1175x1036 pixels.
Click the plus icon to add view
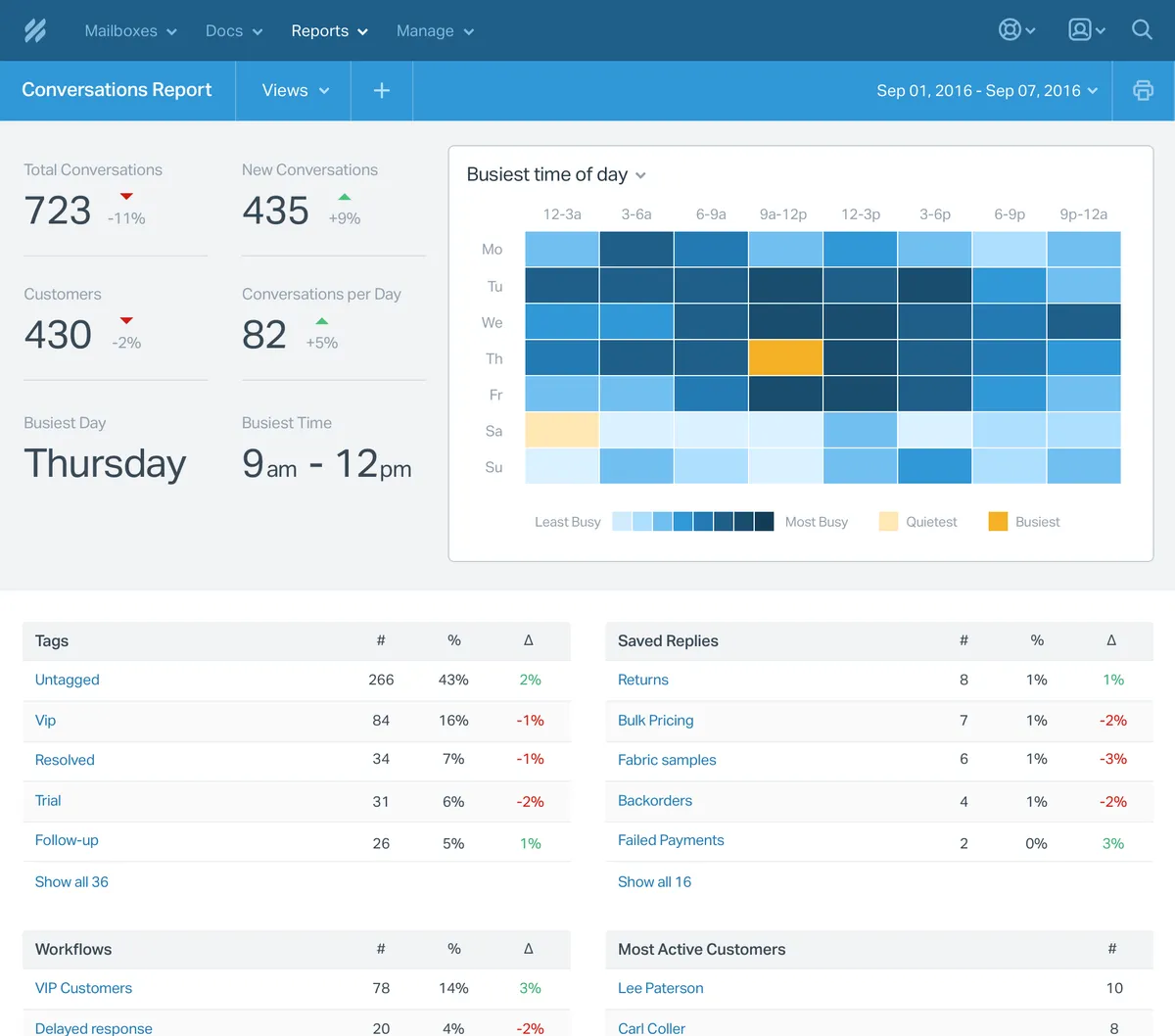382,90
